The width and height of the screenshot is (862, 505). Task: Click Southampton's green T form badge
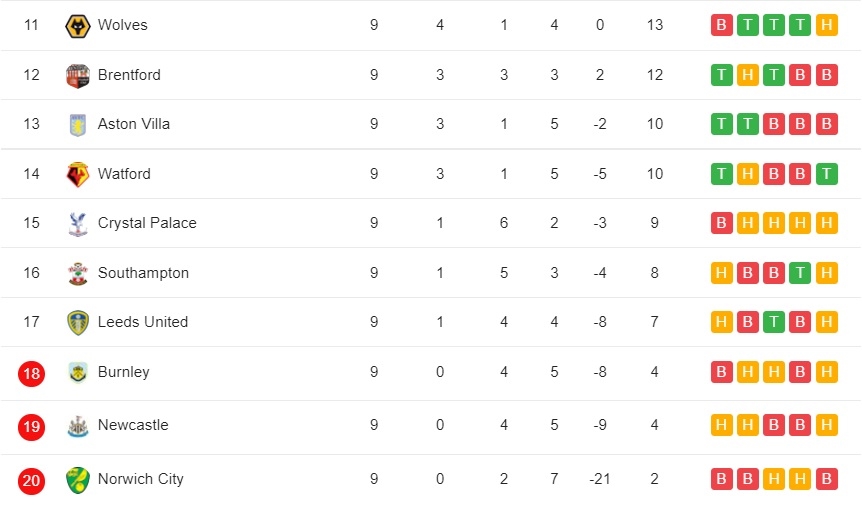tap(800, 273)
